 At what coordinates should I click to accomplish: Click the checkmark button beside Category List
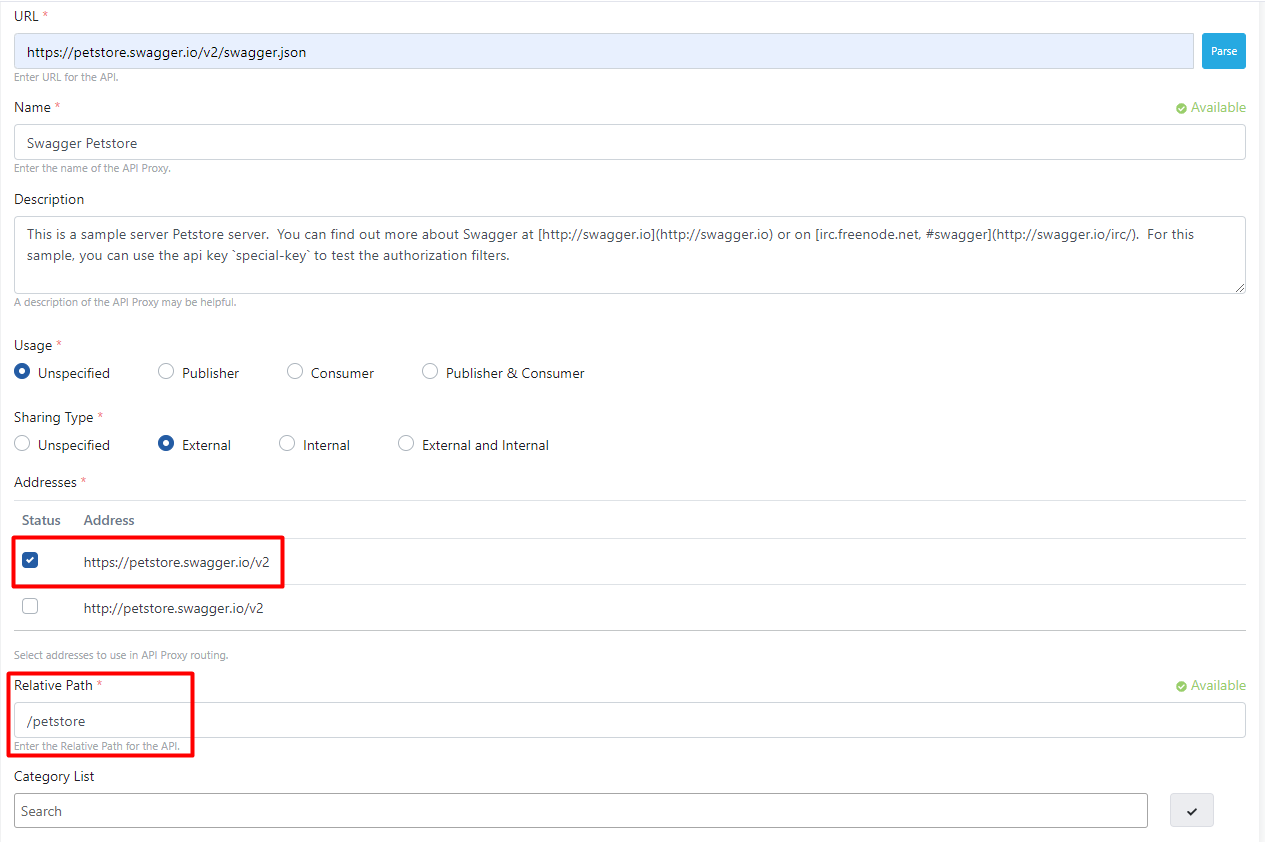pos(1191,811)
